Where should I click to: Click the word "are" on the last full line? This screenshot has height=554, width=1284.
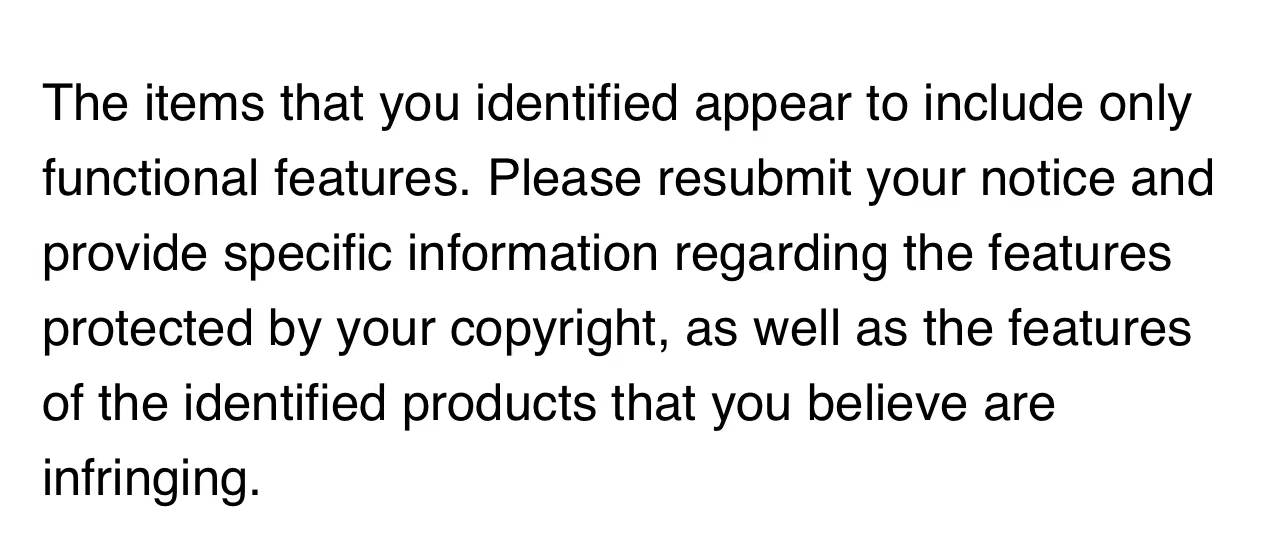(1022, 402)
